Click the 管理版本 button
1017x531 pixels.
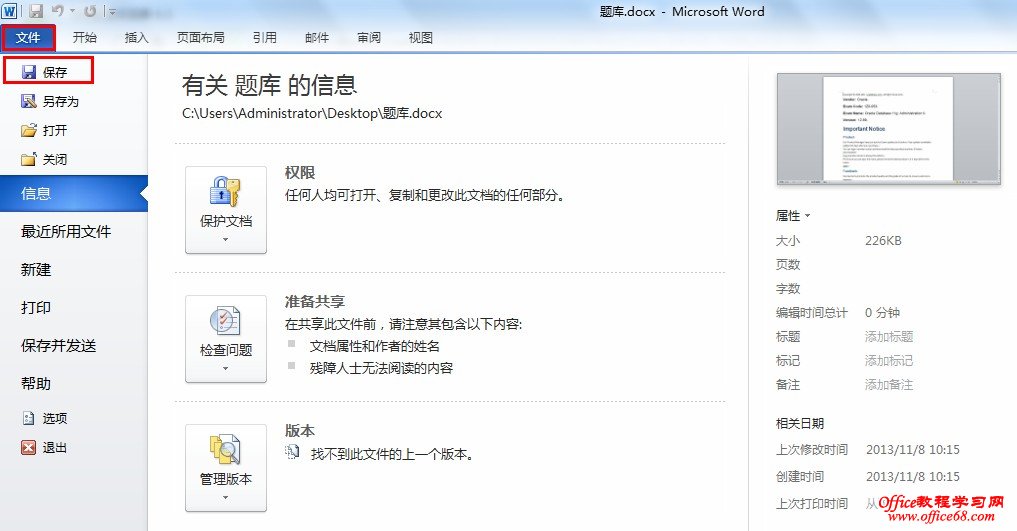pyautogui.click(x=226, y=467)
